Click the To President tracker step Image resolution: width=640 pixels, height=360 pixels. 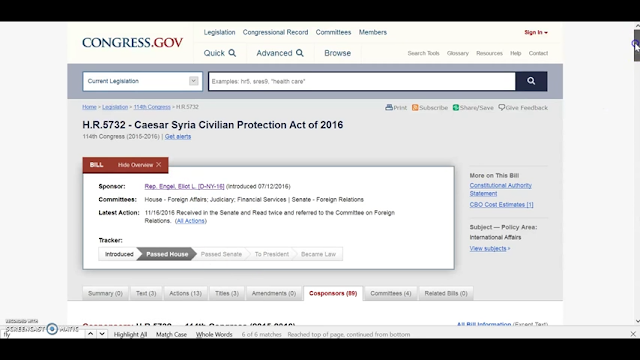271,254
